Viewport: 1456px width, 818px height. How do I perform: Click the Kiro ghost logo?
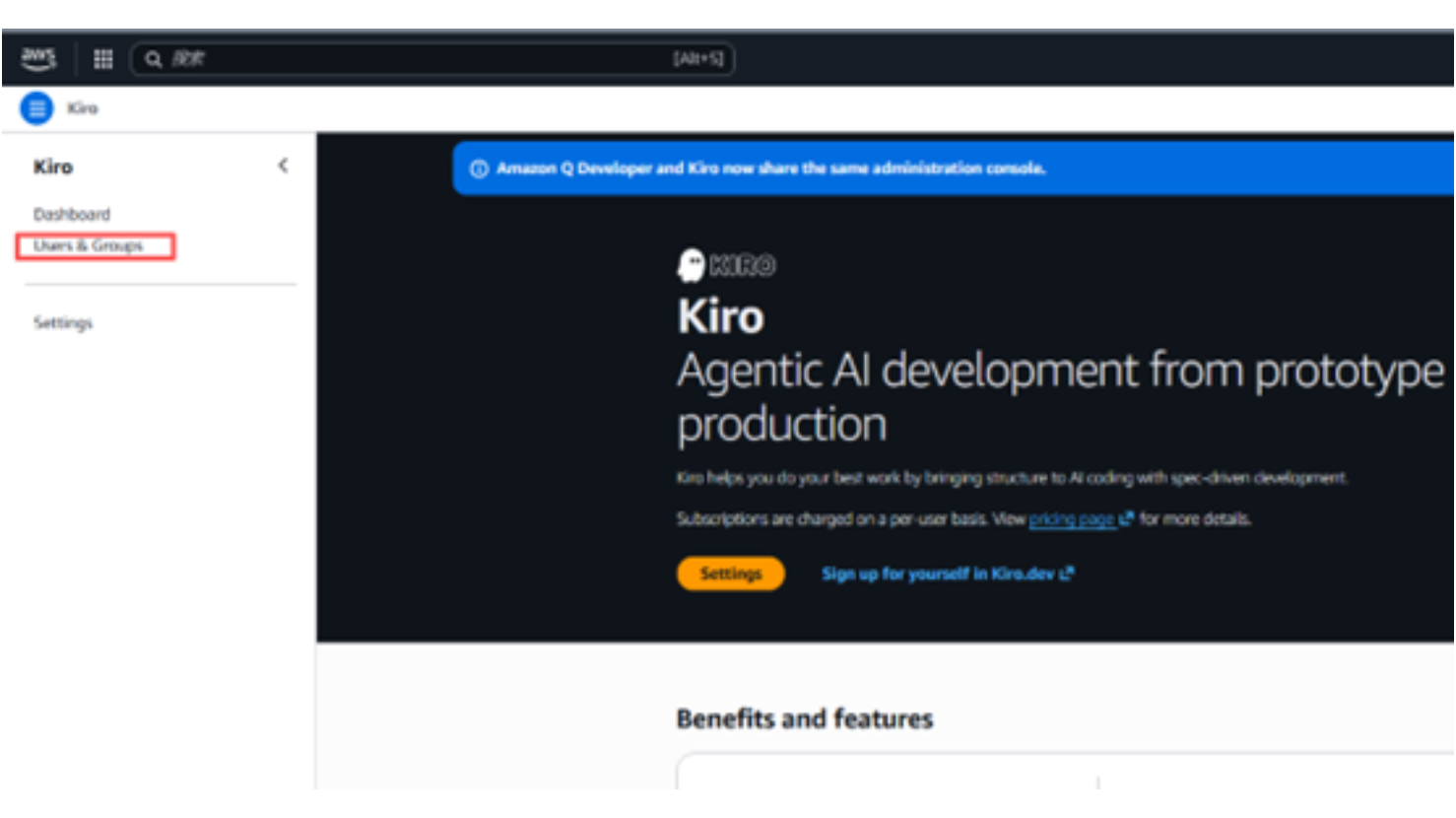692,265
